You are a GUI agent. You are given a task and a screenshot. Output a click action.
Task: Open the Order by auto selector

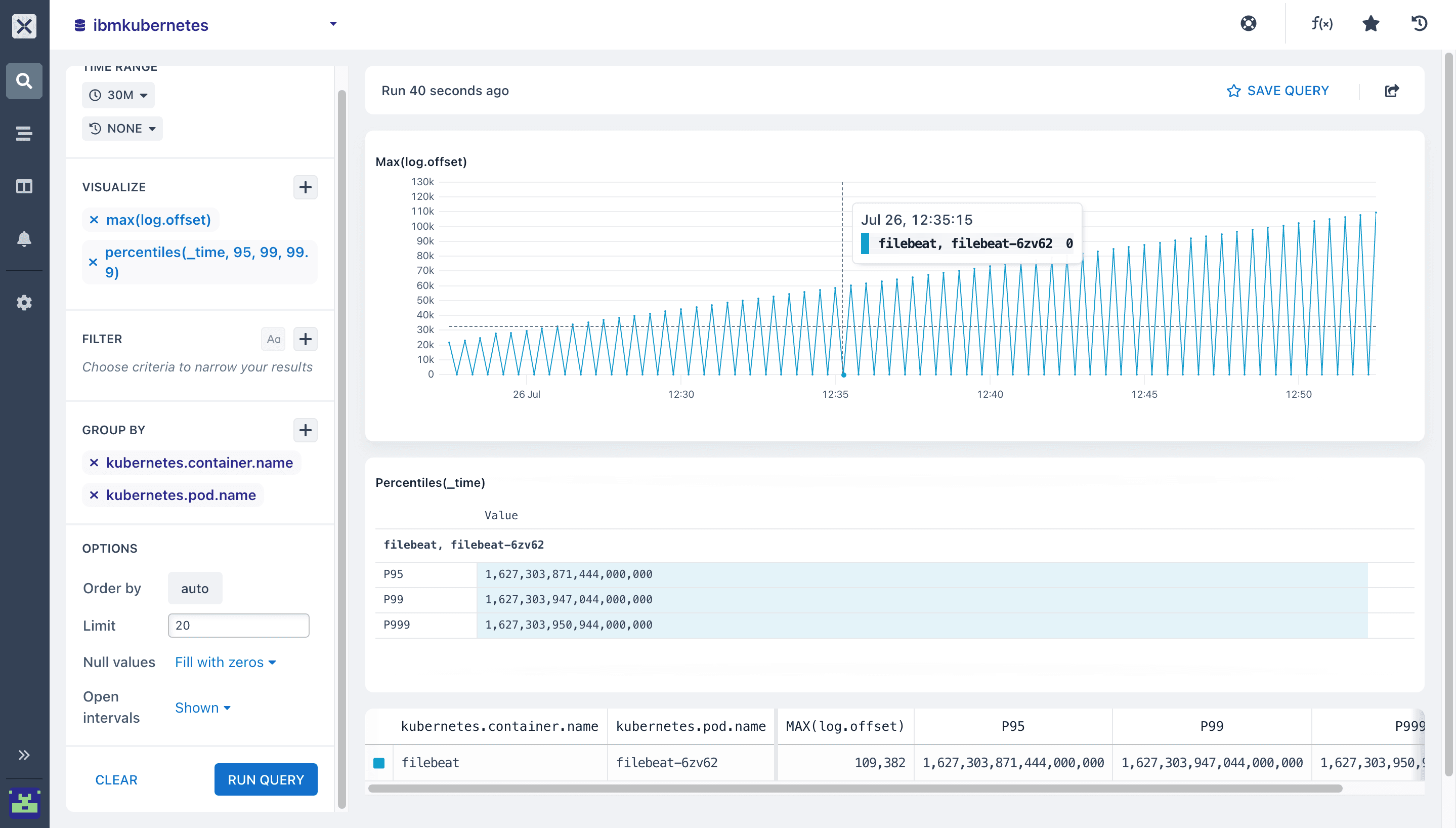tap(195, 589)
